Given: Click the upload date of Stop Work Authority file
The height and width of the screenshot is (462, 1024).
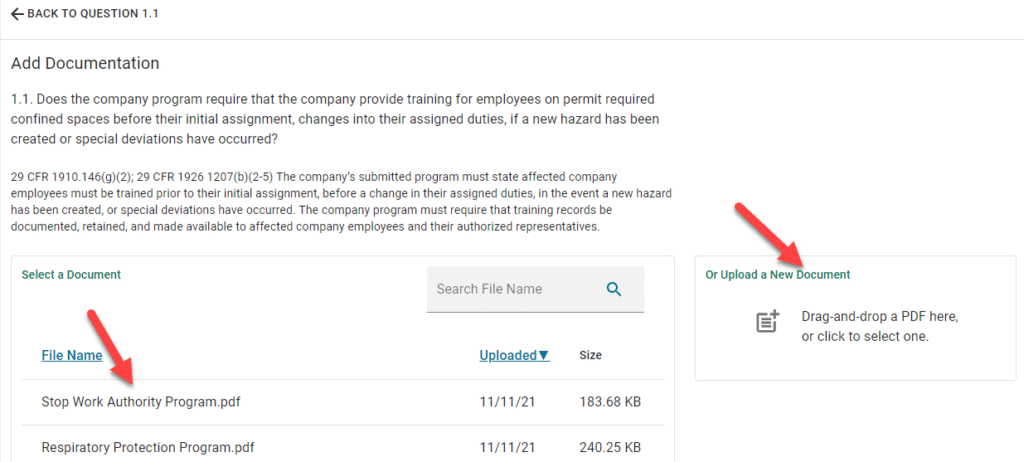Looking at the screenshot, I should [x=505, y=402].
